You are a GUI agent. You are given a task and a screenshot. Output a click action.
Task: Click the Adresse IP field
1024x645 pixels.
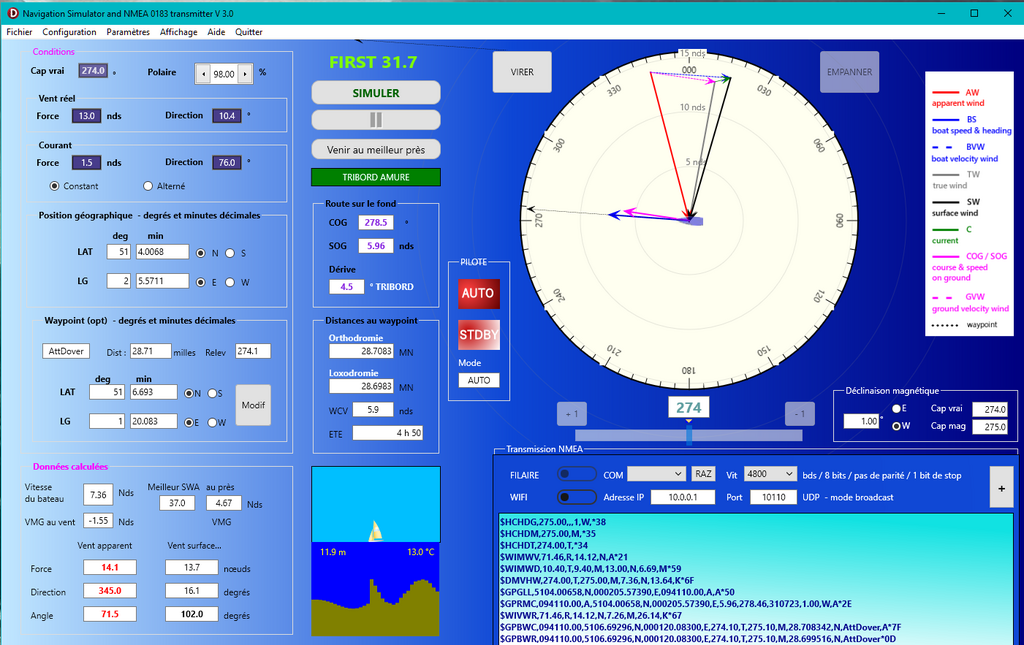pos(683,497)
